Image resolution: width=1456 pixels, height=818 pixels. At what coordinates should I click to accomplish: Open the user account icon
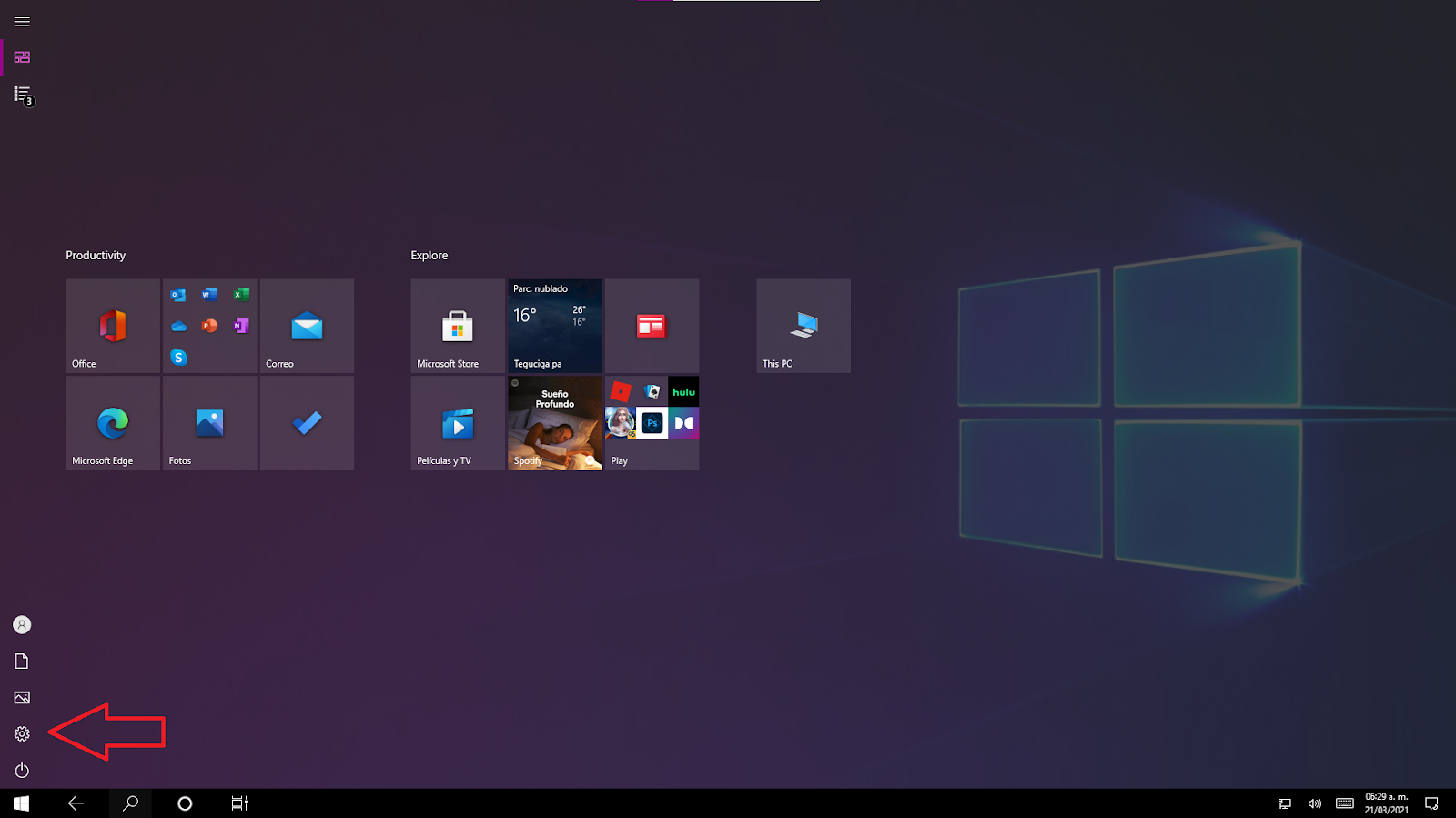tap(22, 625)
